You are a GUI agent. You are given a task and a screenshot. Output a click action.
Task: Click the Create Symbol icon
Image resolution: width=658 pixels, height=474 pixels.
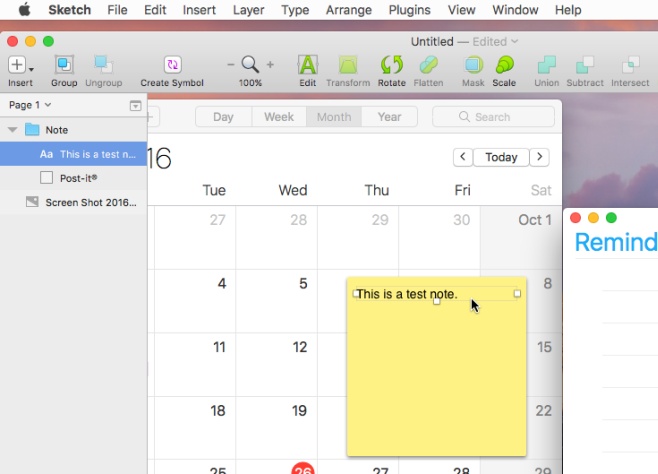coord(172,65)
